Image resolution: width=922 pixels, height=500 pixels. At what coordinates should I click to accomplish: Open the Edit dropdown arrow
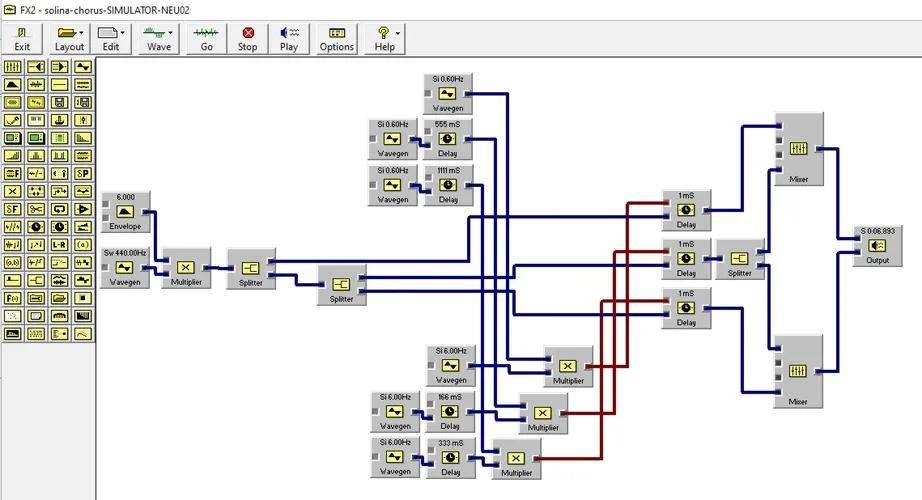tap(122, 33)
